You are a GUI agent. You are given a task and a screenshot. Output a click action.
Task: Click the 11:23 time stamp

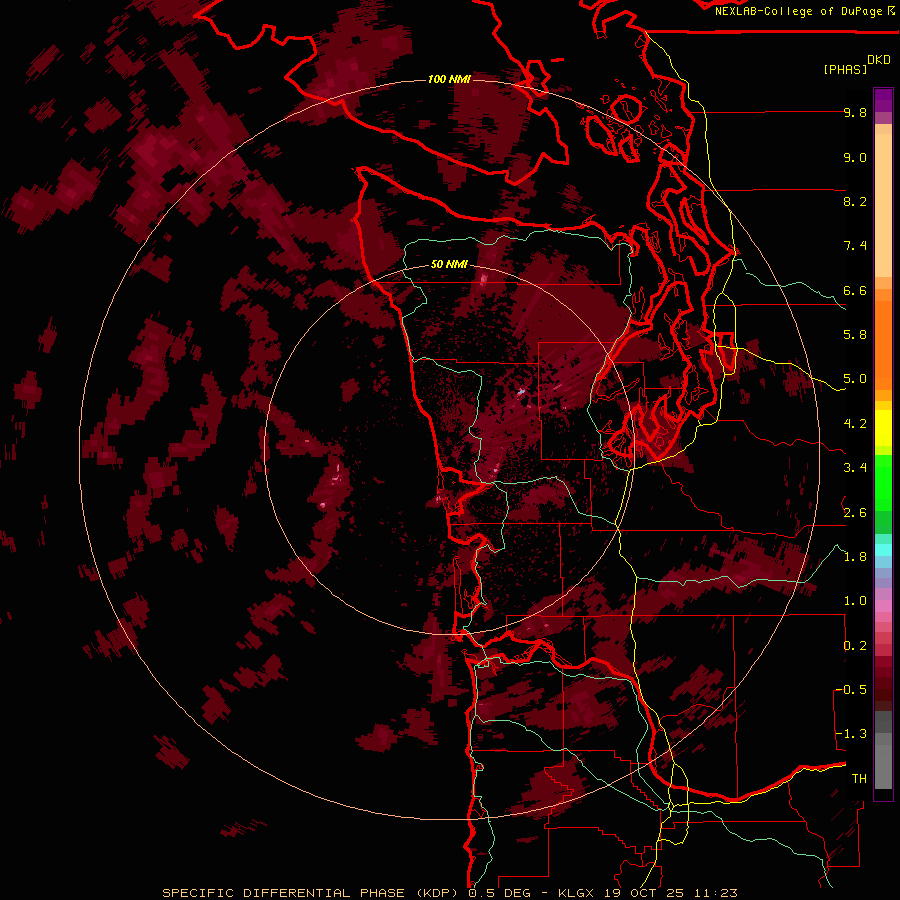click(716, 893)
